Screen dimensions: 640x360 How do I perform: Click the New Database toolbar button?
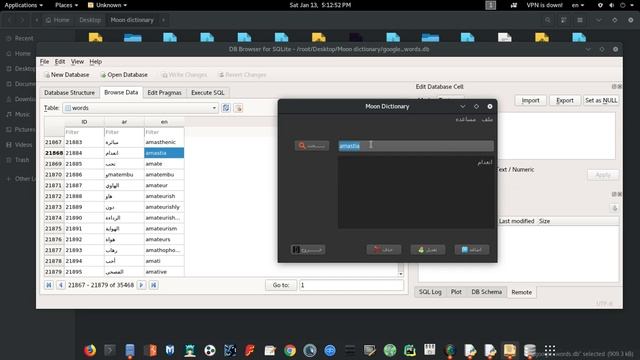pos(67,75)
